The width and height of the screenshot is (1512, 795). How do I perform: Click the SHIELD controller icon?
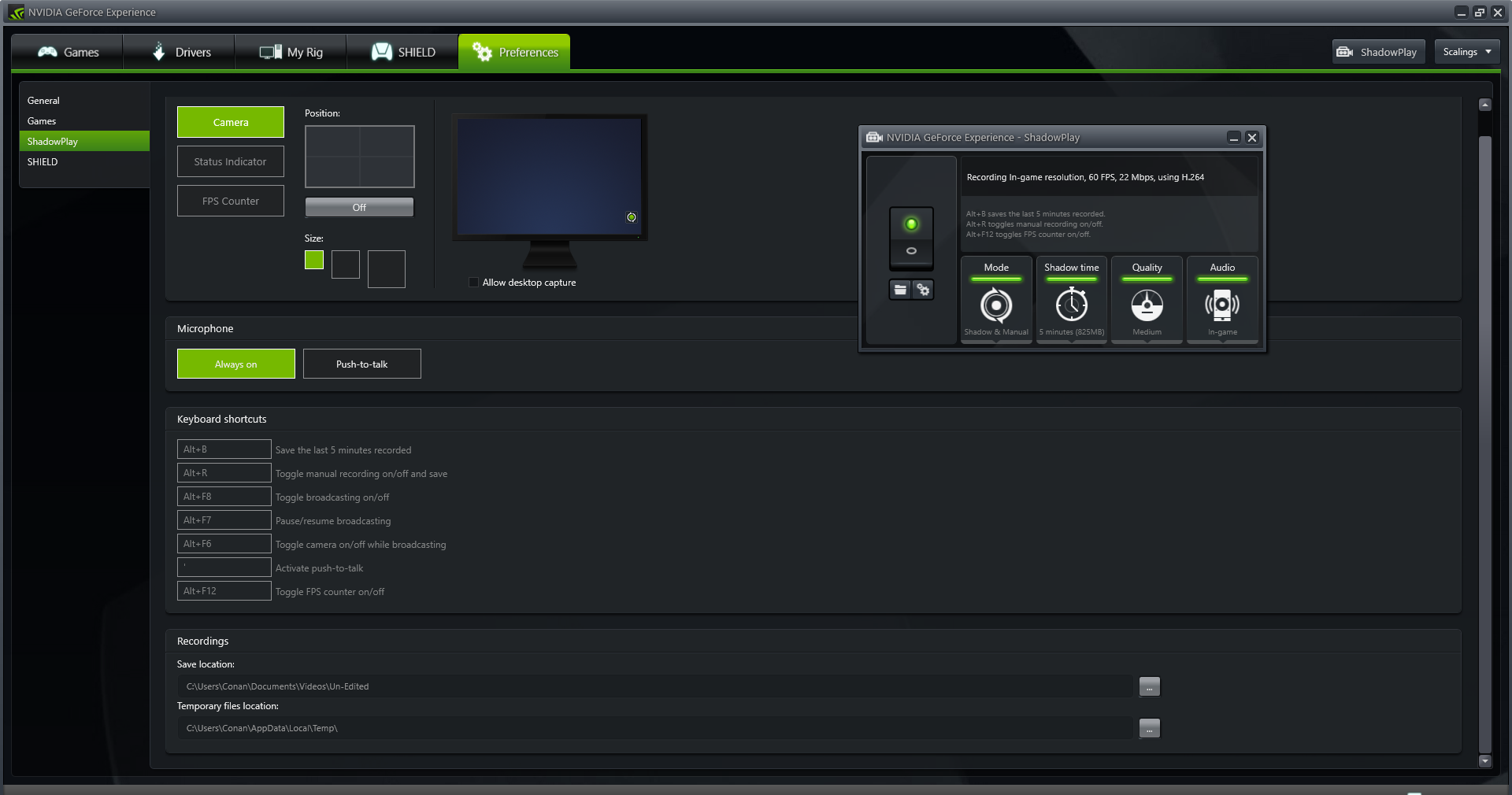click(382, 52)
